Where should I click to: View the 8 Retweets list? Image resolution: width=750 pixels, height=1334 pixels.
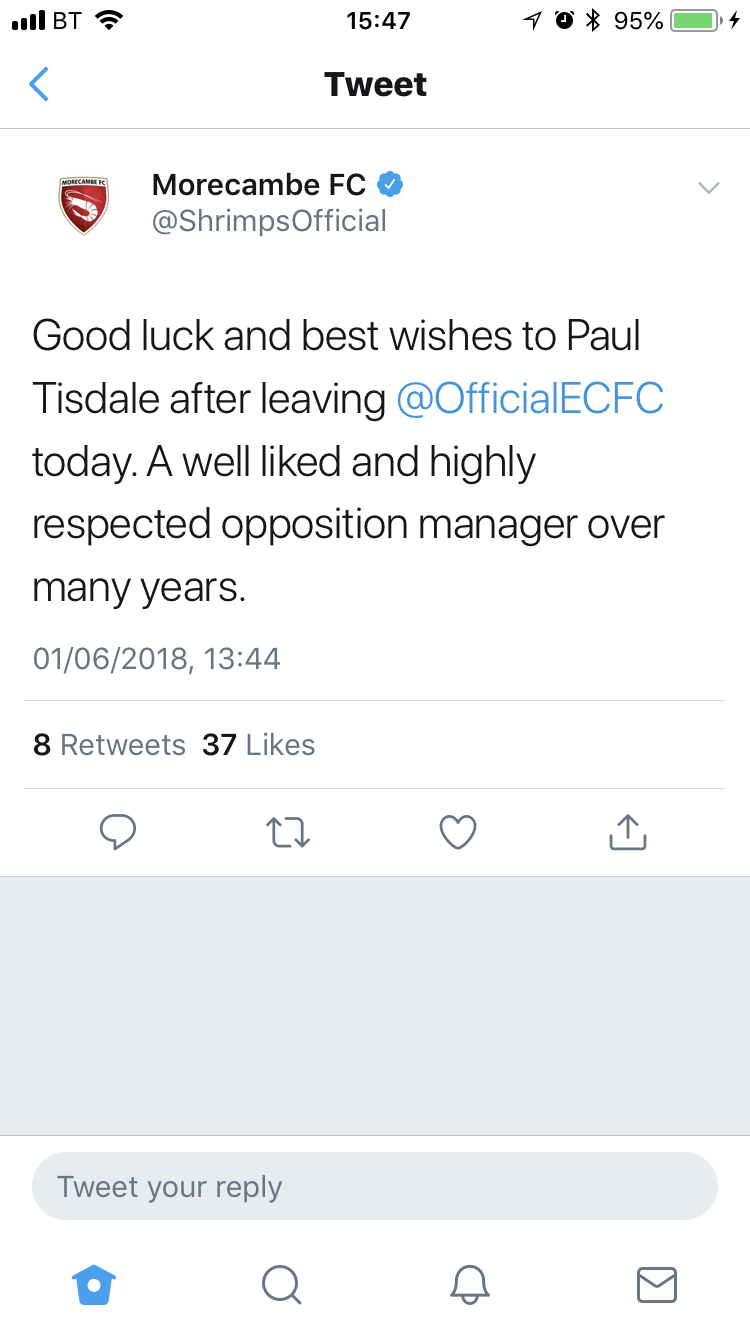(x=109, y=745)
